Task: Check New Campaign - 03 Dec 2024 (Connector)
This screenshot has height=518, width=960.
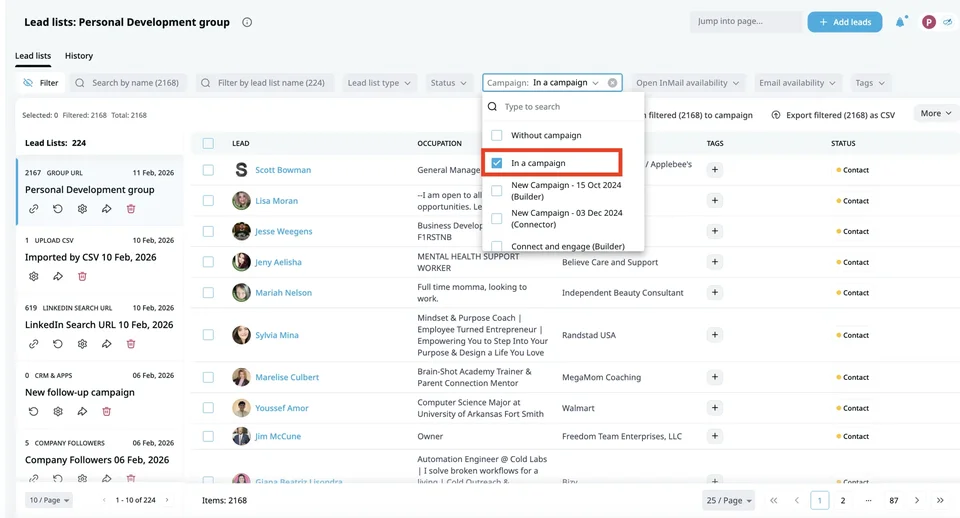Action: pos(497,219)
